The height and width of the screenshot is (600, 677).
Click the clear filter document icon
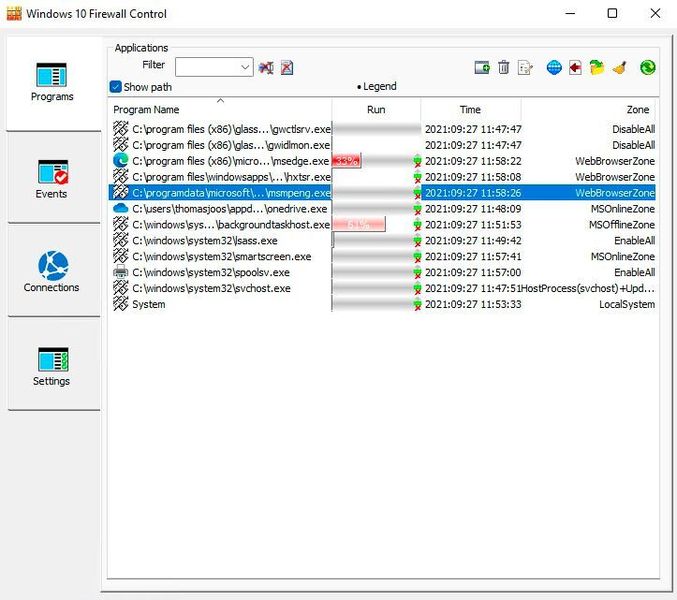pos(287,67)
